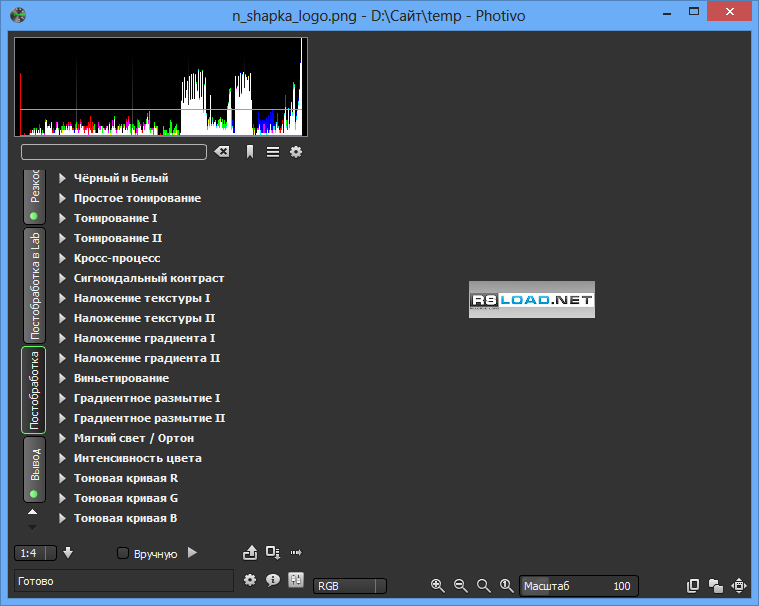The width and height of the screenshot is (759, 606).
Task: Click the gray down arrow under tabs
Action: 32,527
